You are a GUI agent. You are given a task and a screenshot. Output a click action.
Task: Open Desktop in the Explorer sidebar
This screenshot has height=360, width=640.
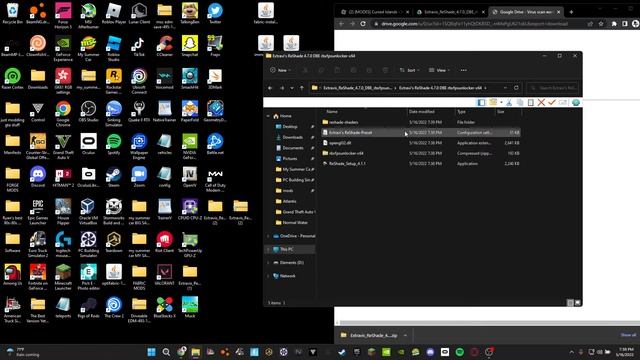[x=290, y=127]
